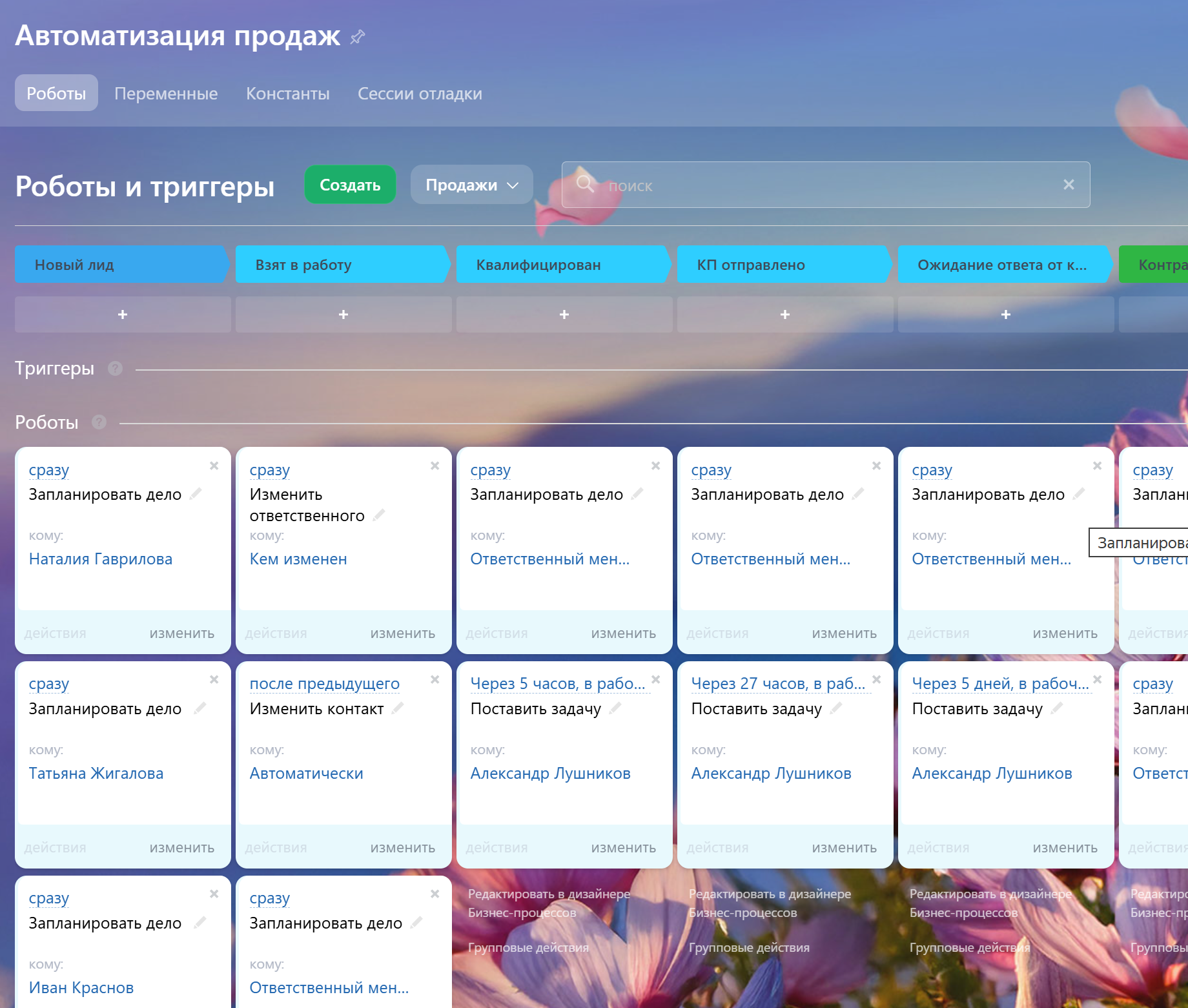The height and width of the screenshot is (1008, 1188).
Task: Switch to the Переменные tab
Action: 166,94
